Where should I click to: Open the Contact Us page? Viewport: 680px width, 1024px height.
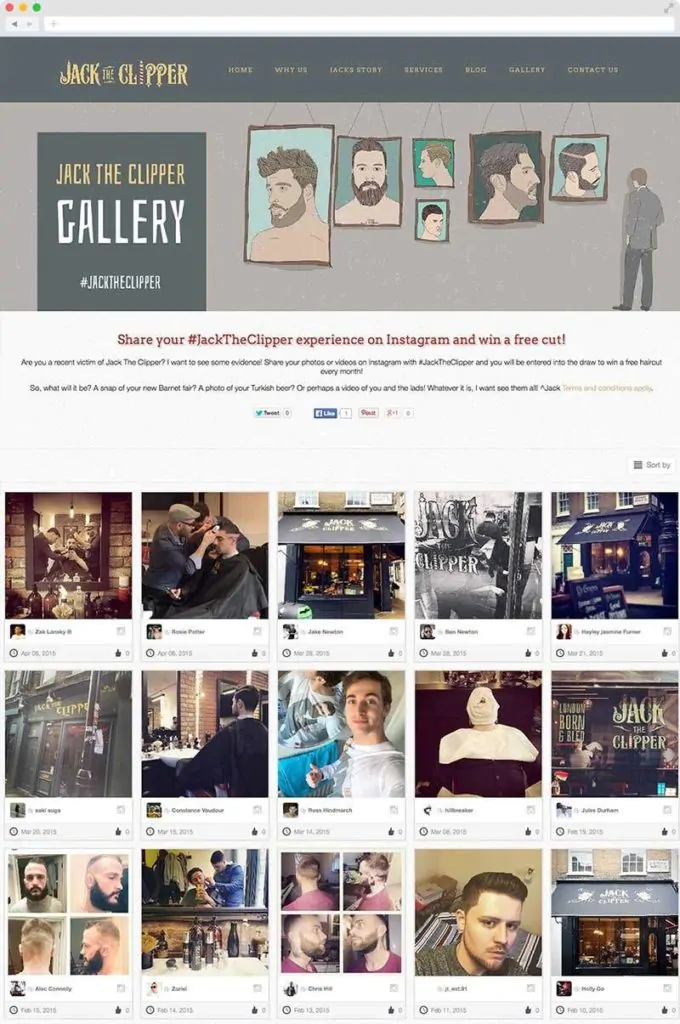click(x=592, y=70)
